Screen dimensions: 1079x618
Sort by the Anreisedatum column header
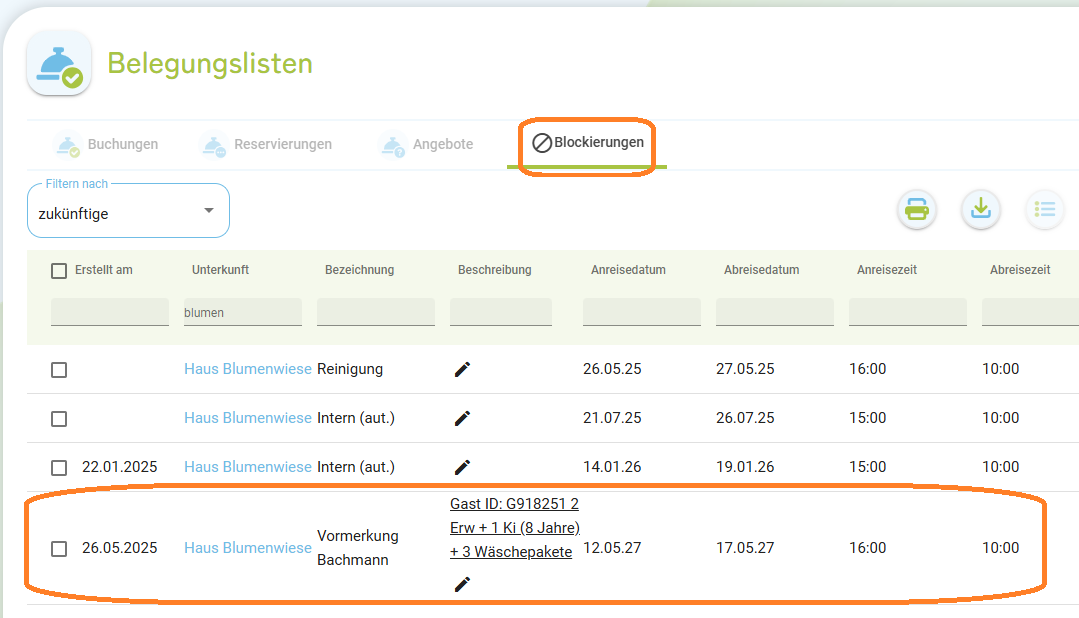tap(628, 270)
